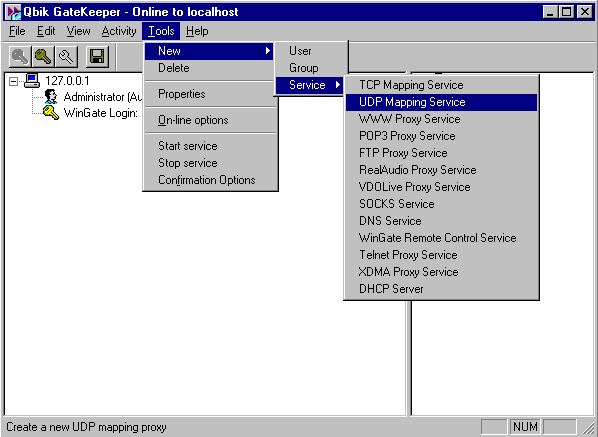This screenshot has width=598, height=437.
Task: Select the WinGate Login key icon
Action: (x=51, y=113)
